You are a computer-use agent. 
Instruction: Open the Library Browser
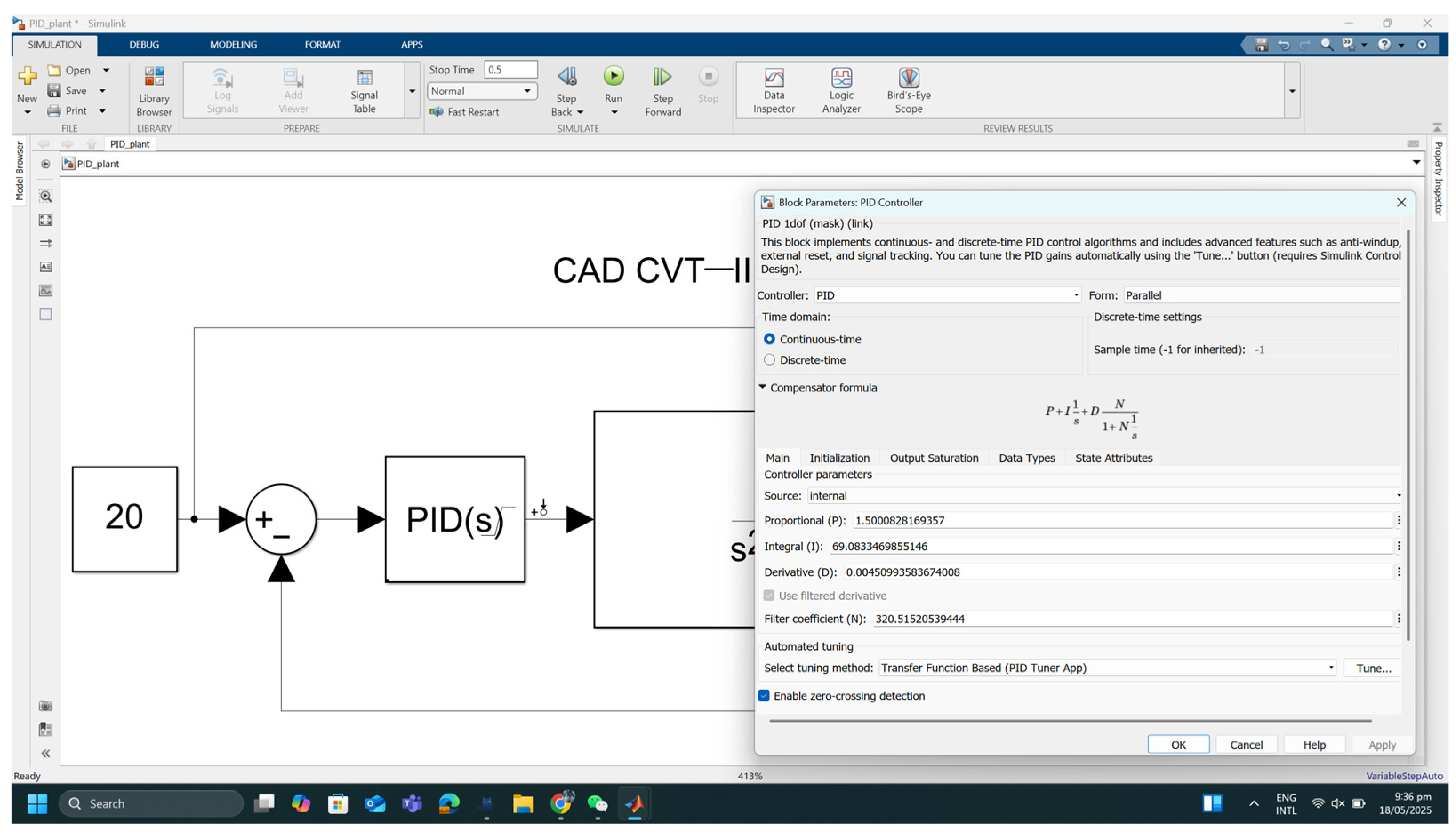point(153,90)
